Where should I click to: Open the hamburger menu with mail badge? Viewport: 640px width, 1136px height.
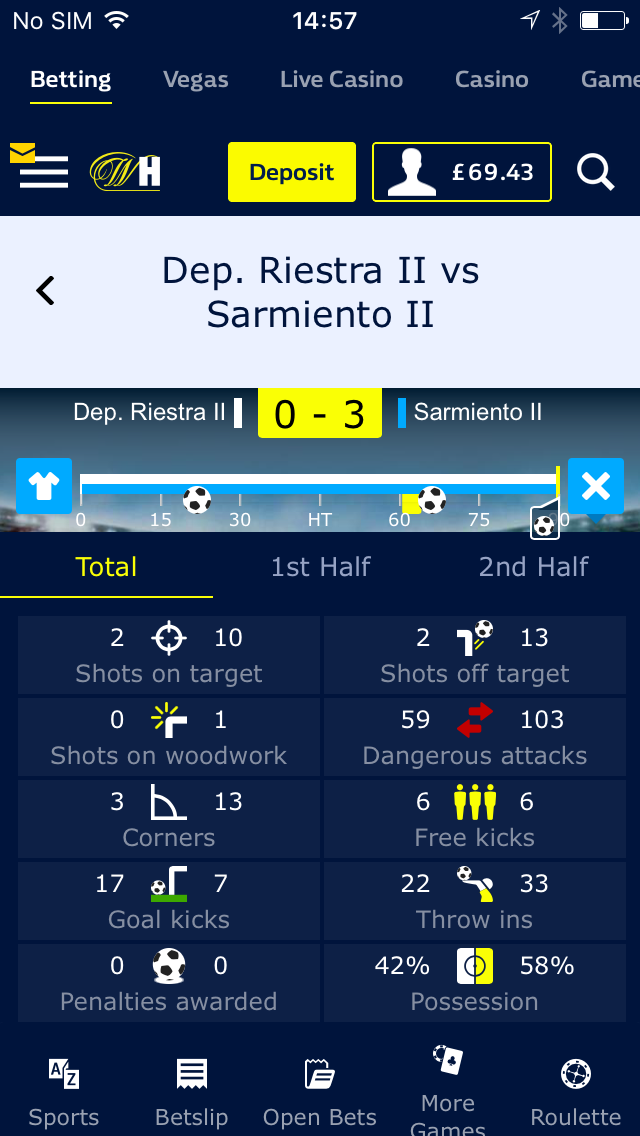[x=39, y=166]
